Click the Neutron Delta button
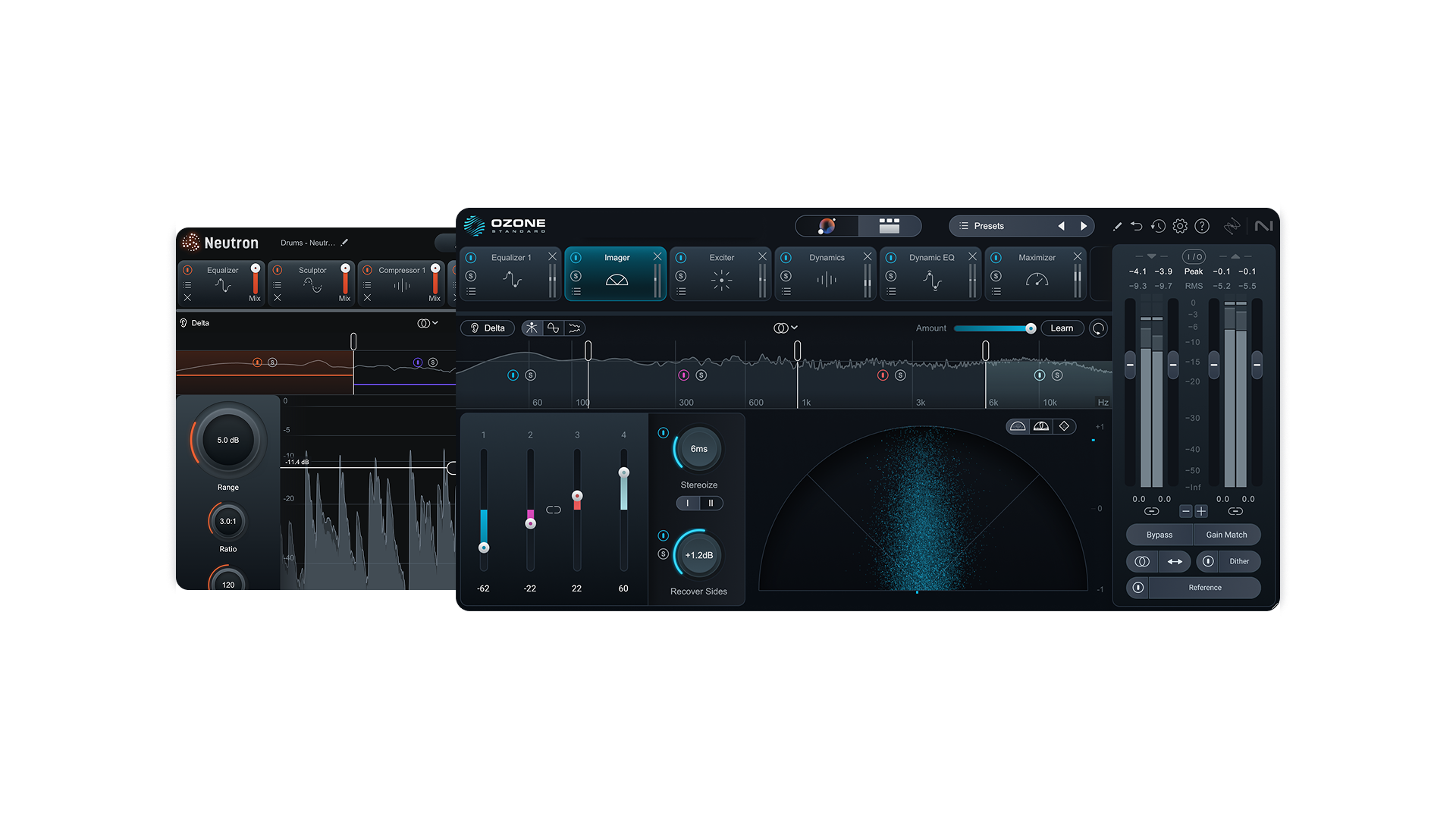 [194, 323]
